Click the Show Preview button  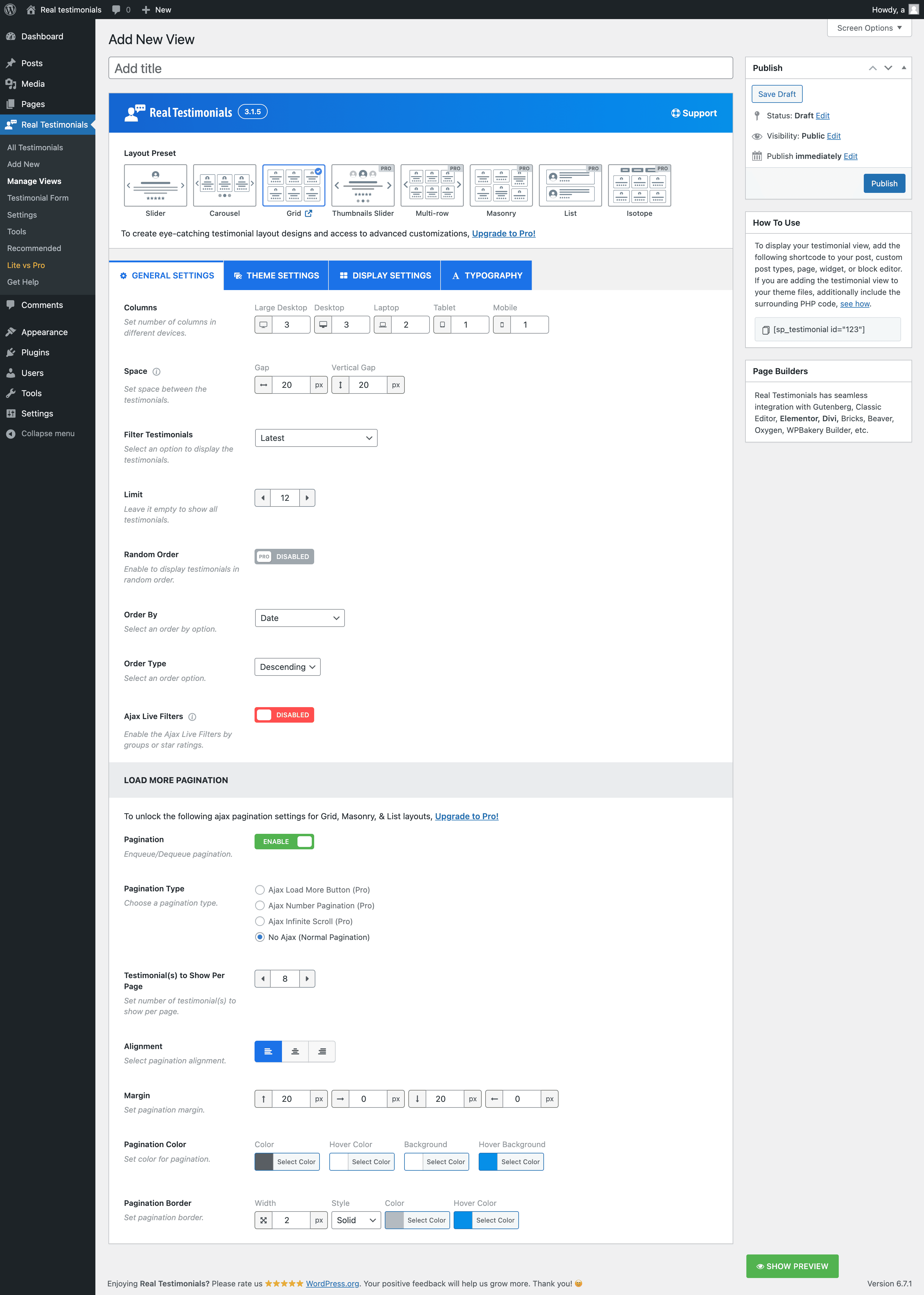(792, 1266)
